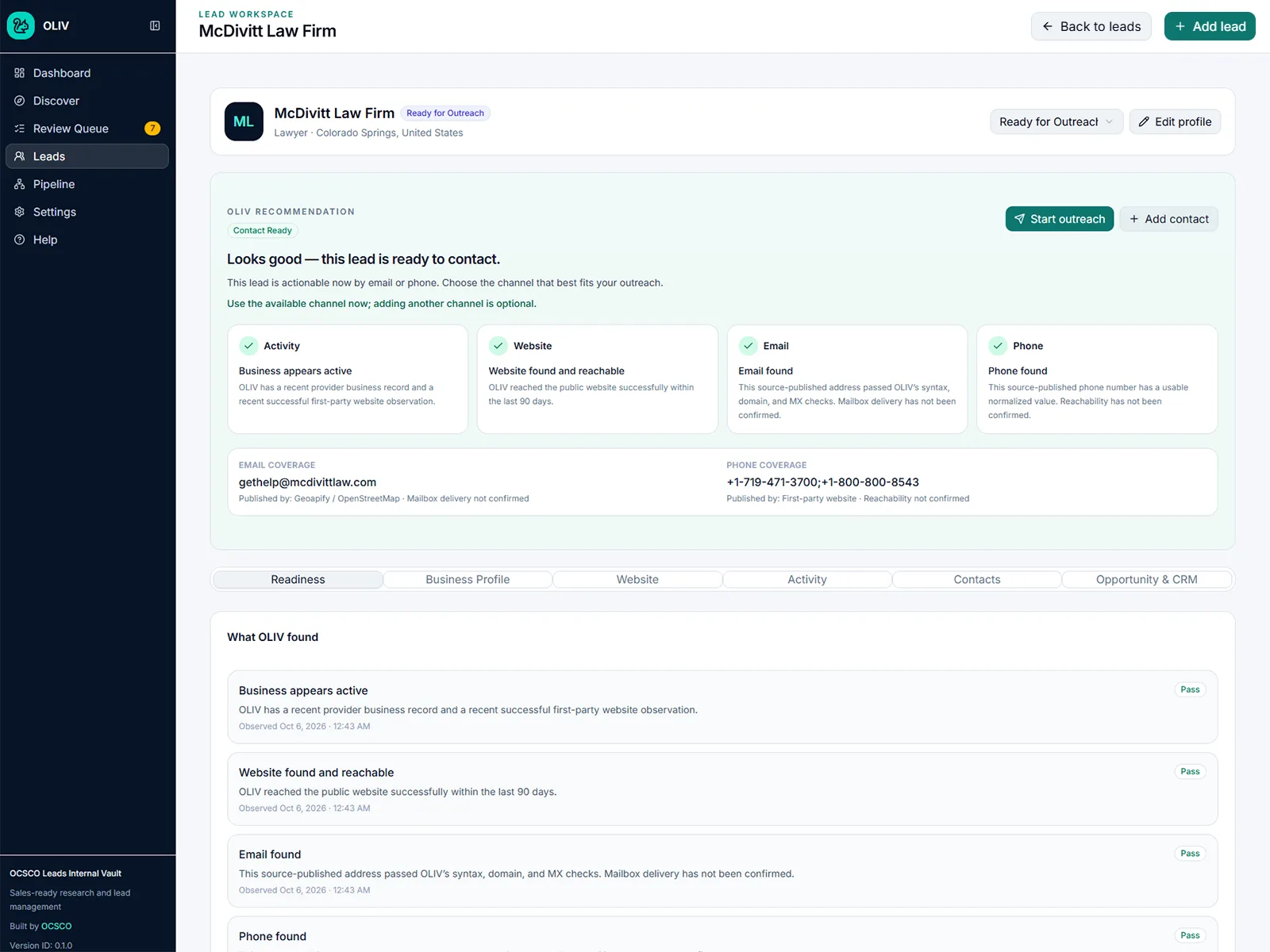The width and height of the screenshot is (1270, 952).
Task: Click the Website card checkmark icon
Action: point(498,346)
